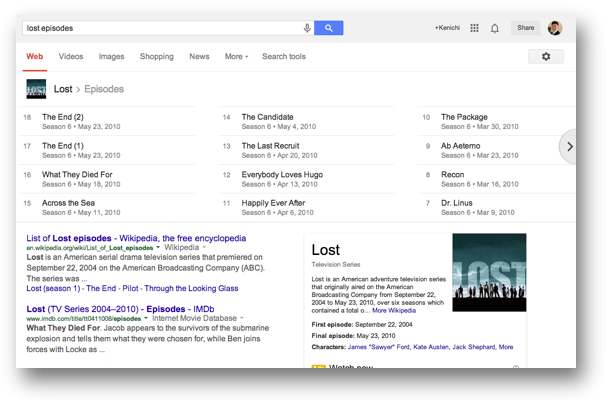
Task: Click More link after characters list
Action: (506, 347)
